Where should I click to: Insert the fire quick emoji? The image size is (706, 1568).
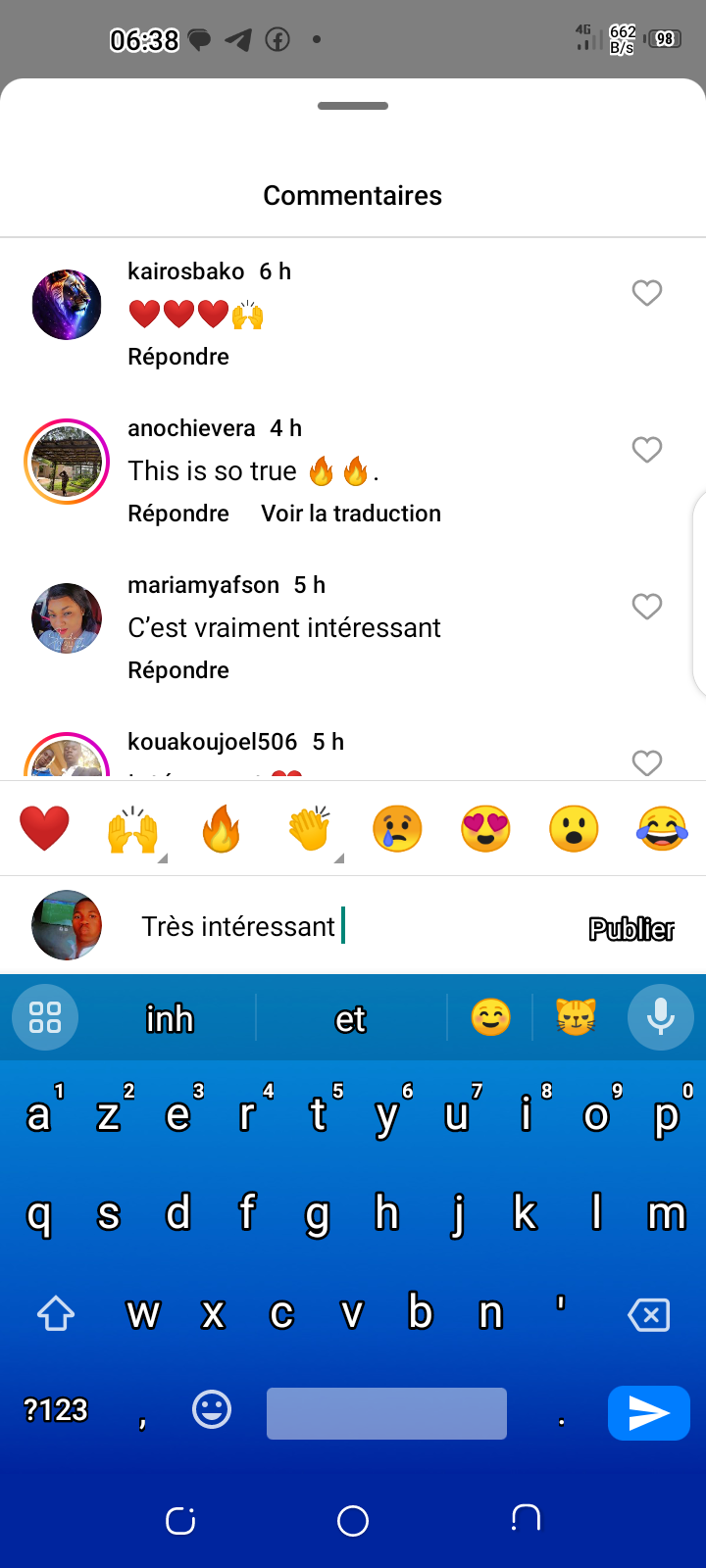222,829
